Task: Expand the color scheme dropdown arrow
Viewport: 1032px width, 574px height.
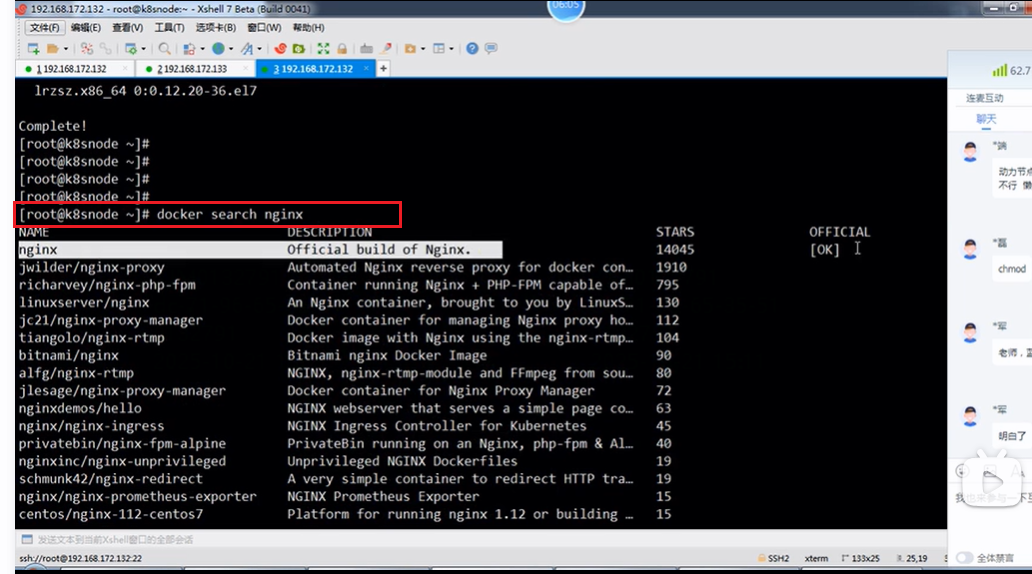Action: tap(203, 49)
